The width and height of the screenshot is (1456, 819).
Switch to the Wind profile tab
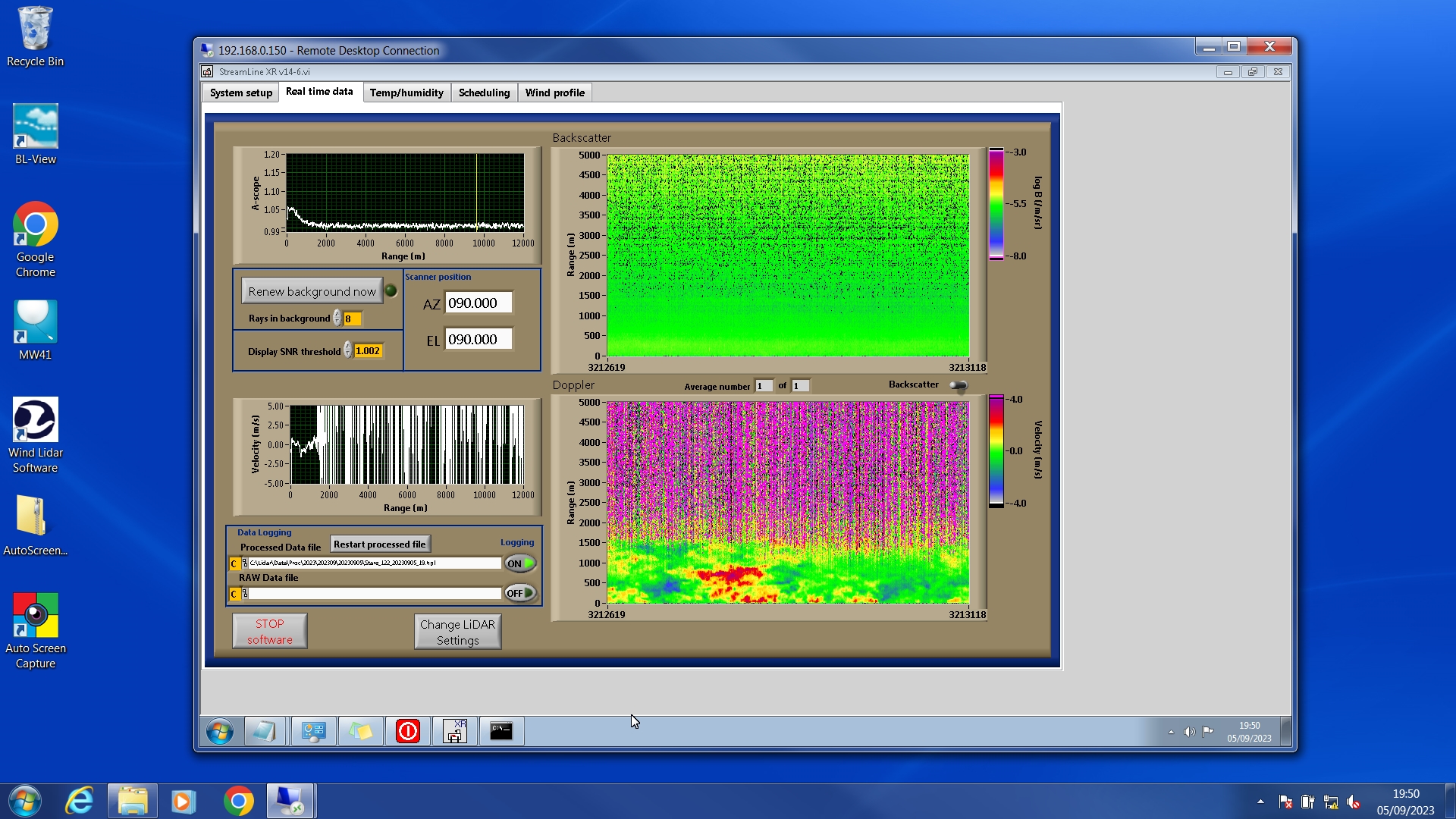554,93
